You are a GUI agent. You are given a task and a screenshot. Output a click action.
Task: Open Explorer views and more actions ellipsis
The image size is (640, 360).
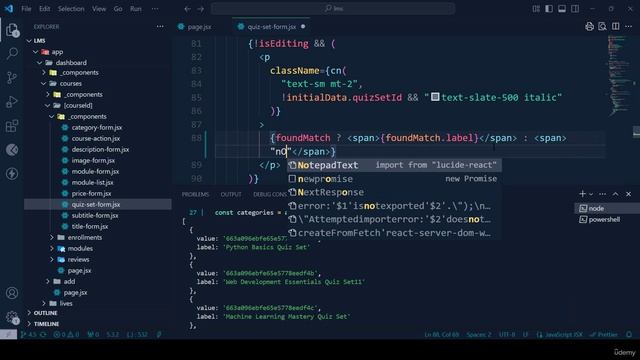pos(160,27)
